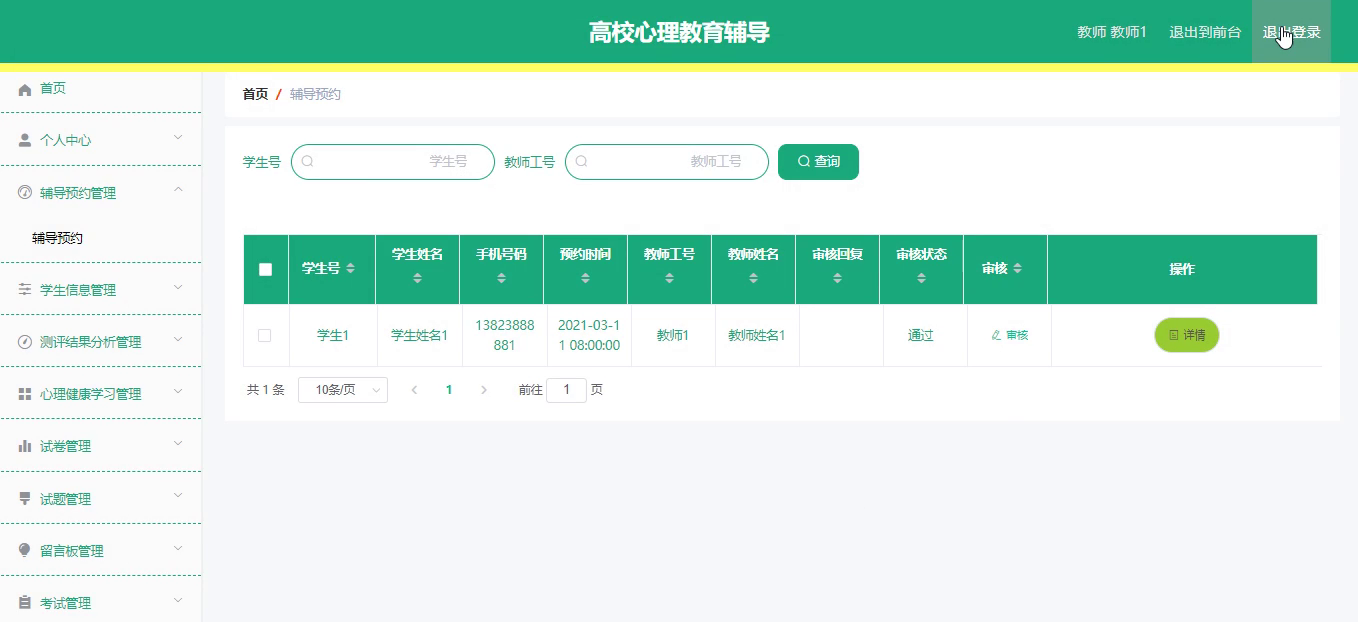The height and width of the screenshot is (622, 1358).
Task: Sort by 教师姓名 column arrows
Action: pos(753,278)
